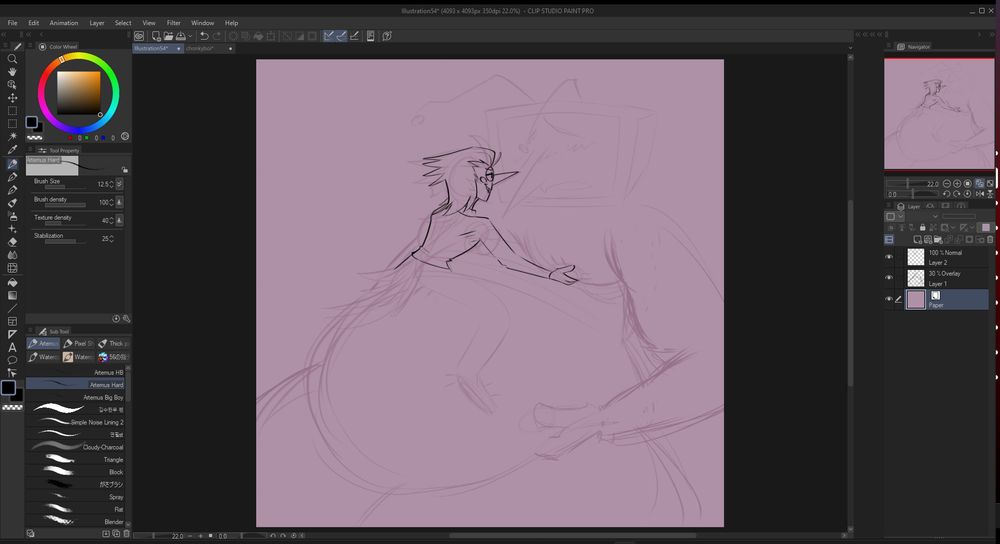Select the Move layer tool

tap(12, 98)
